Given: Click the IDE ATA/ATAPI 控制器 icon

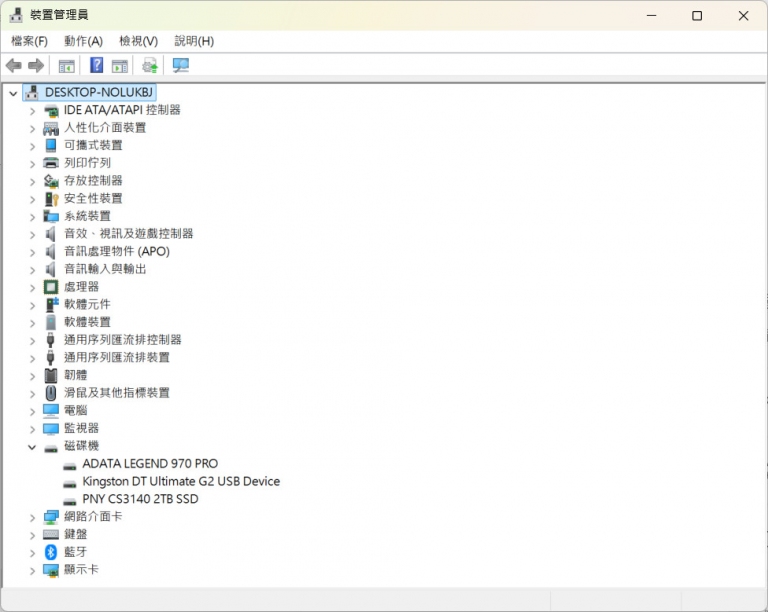Looking at the screenshot, I should click(x=51, y=111).
